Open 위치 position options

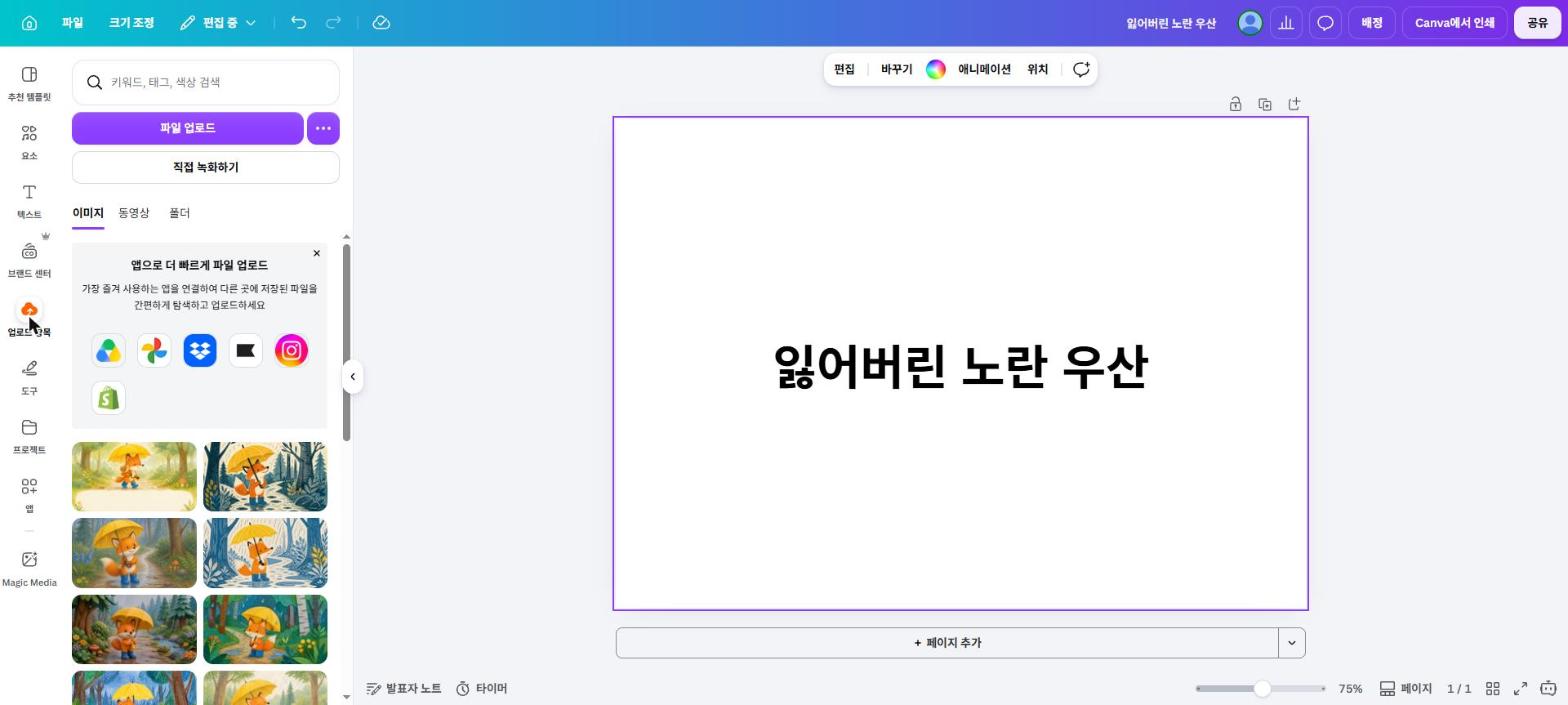1038,69
